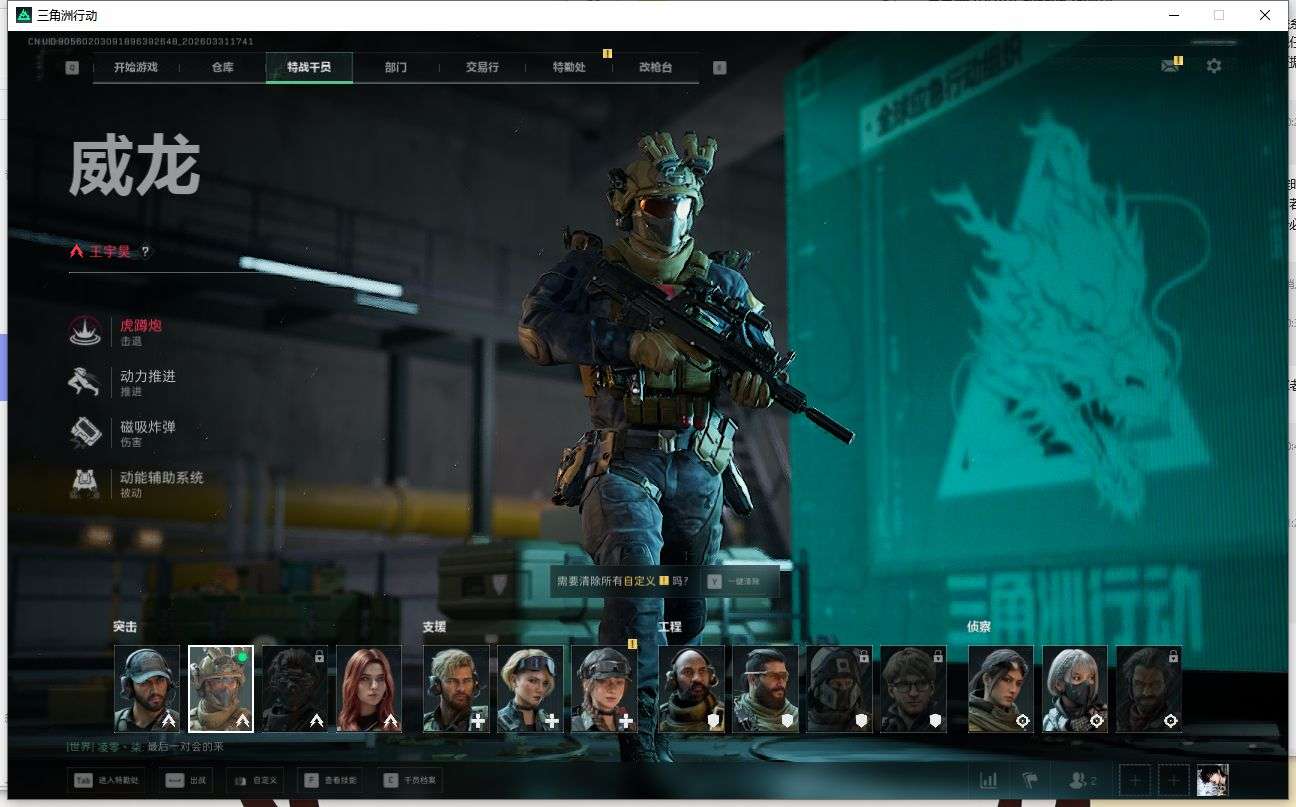Open the 交易行 tab
The width and height of the screenshot is (1296, 807).
[482, 67]
